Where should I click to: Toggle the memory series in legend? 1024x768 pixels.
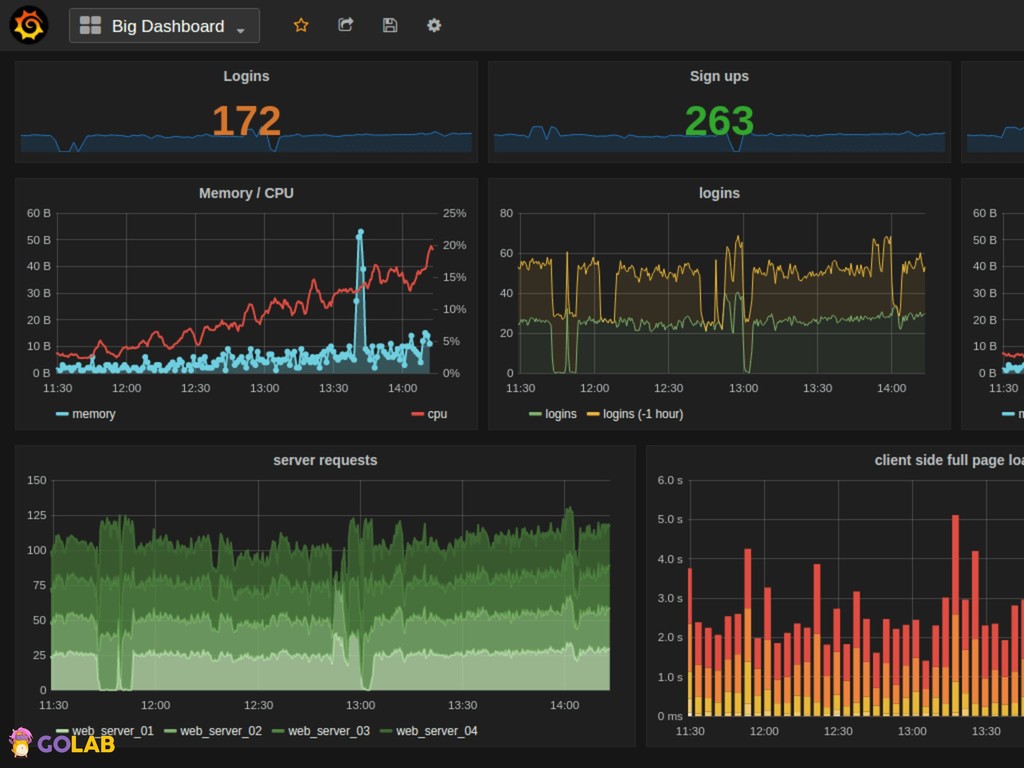click(93, 414)
